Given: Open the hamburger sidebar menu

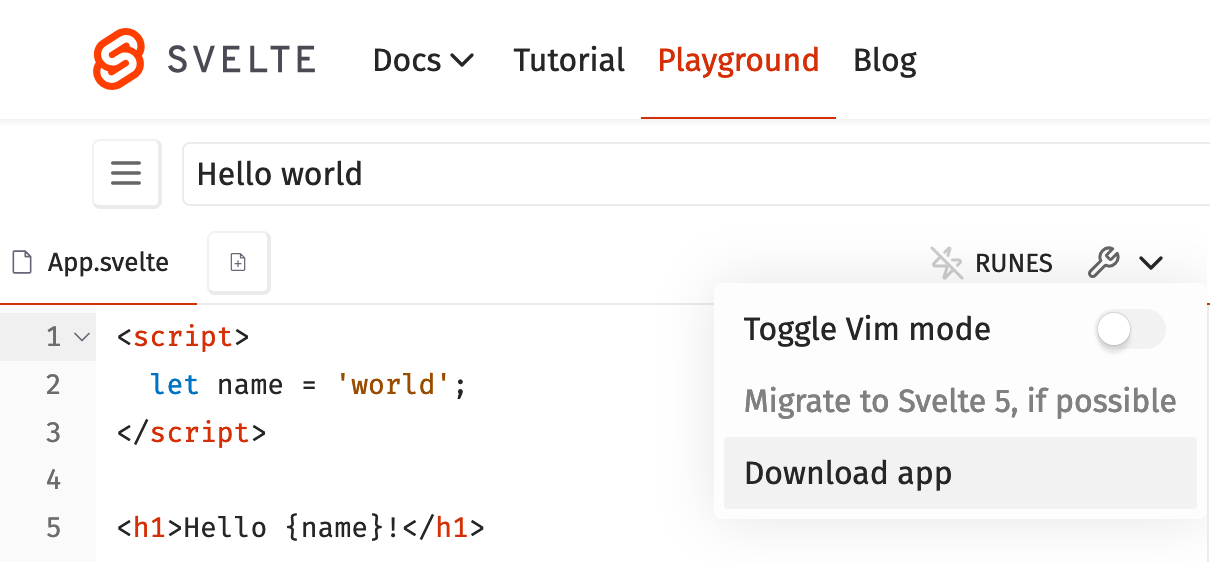Looking at the screenshot, I should point(126,174).
